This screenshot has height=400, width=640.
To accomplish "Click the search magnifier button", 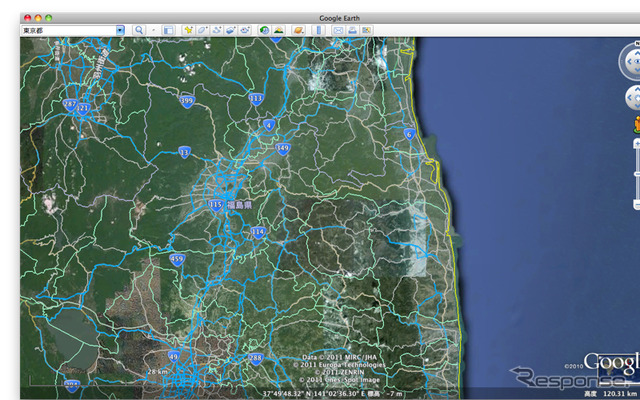I will coord(139,30).
